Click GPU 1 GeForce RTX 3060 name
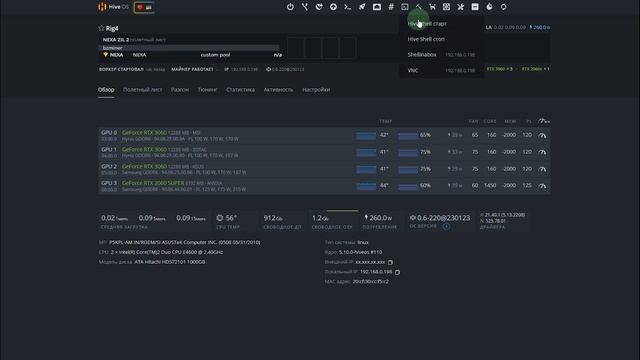Image resolution: width=640 pixels, height=360 pixels. click(x=144, y=149)
